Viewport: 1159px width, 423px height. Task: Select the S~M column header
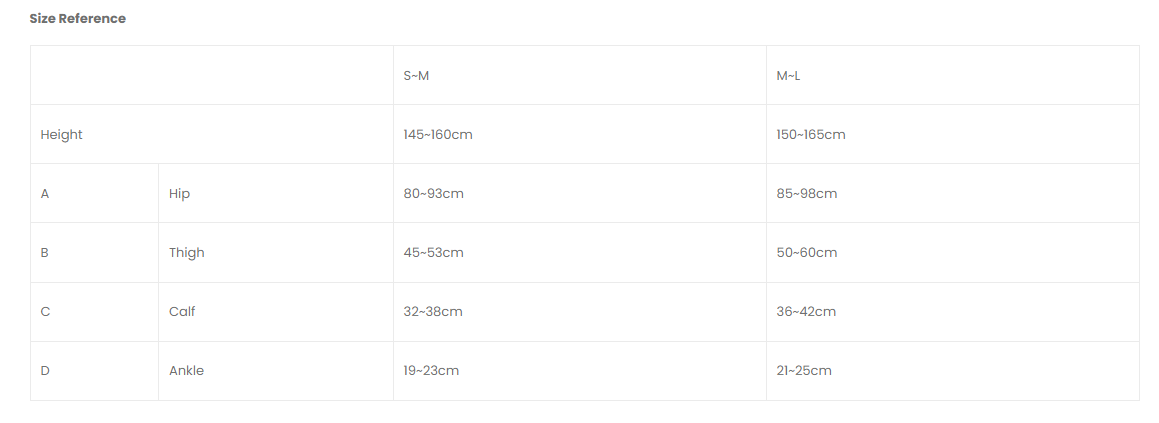tap(416, 75)
